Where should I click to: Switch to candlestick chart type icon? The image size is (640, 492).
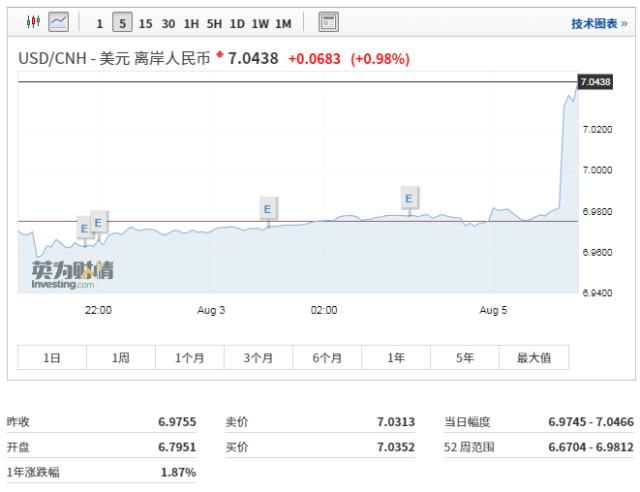(x=33, y=22)
